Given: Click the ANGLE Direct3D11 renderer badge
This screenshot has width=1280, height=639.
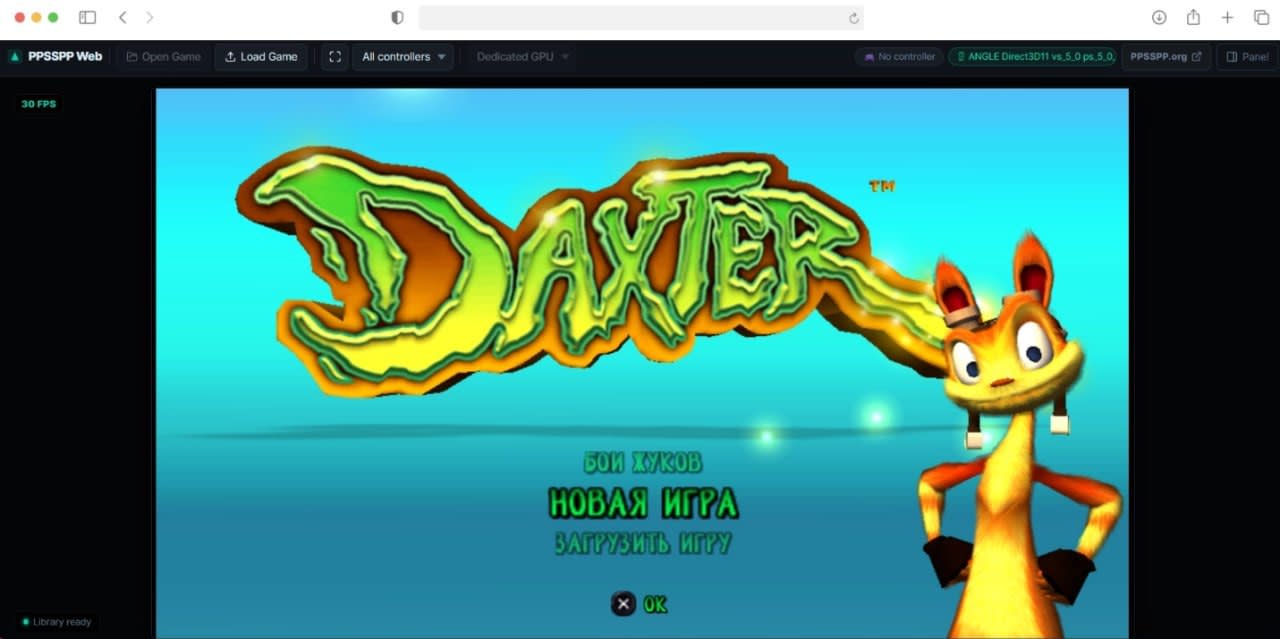Looking at the screenshot, I should (x=1032, y=57).
